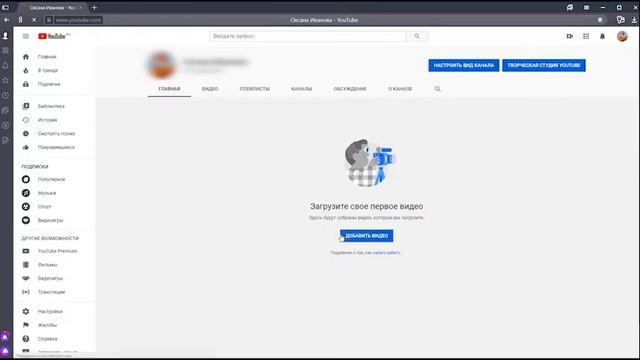Image resolution: width=640 pixels, height=360 pixels.
Task: Switch to the О КАНАЛЕ tab
Action: coord(400,89)
